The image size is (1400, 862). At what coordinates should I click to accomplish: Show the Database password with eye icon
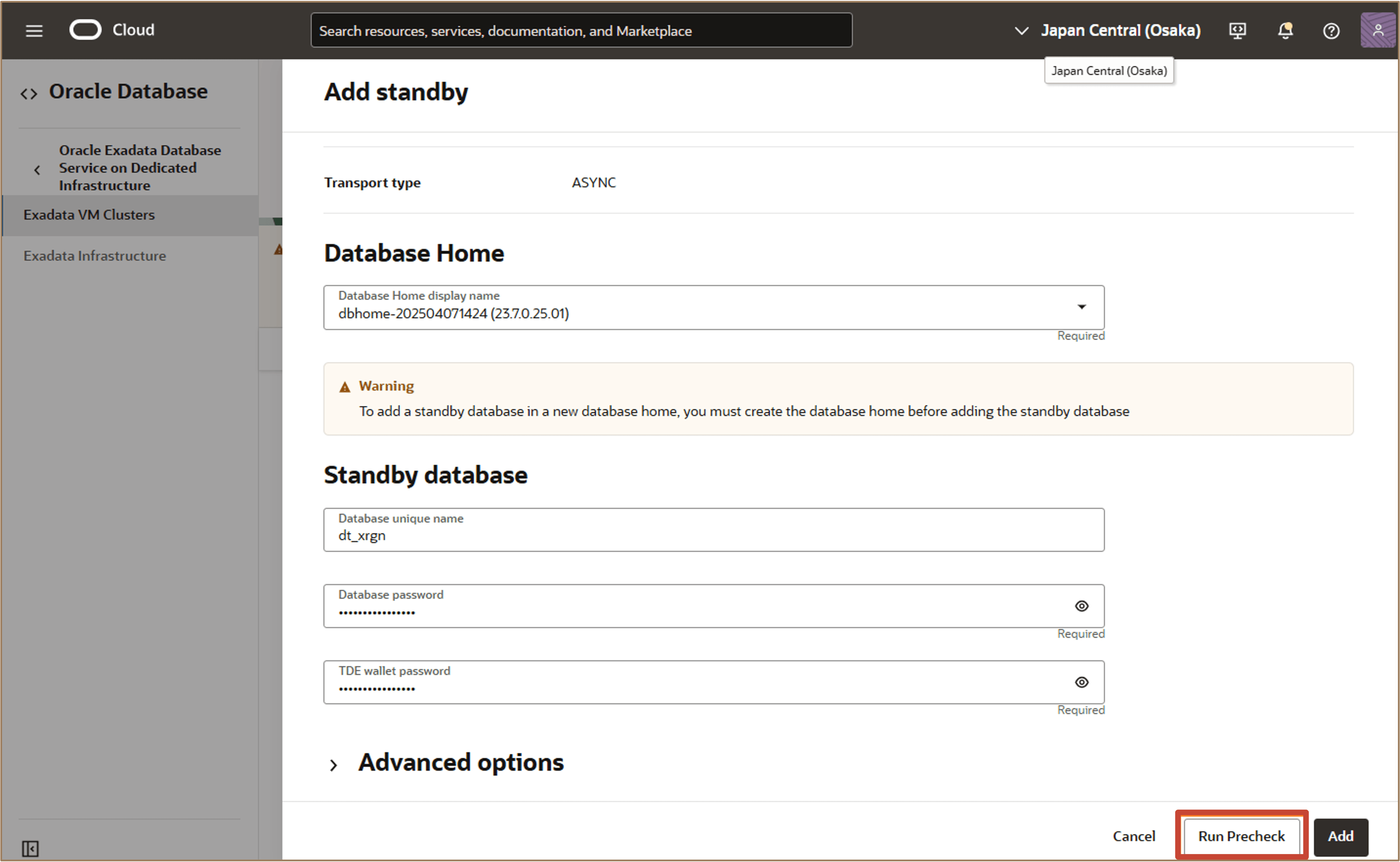[x=1081, y=606]
